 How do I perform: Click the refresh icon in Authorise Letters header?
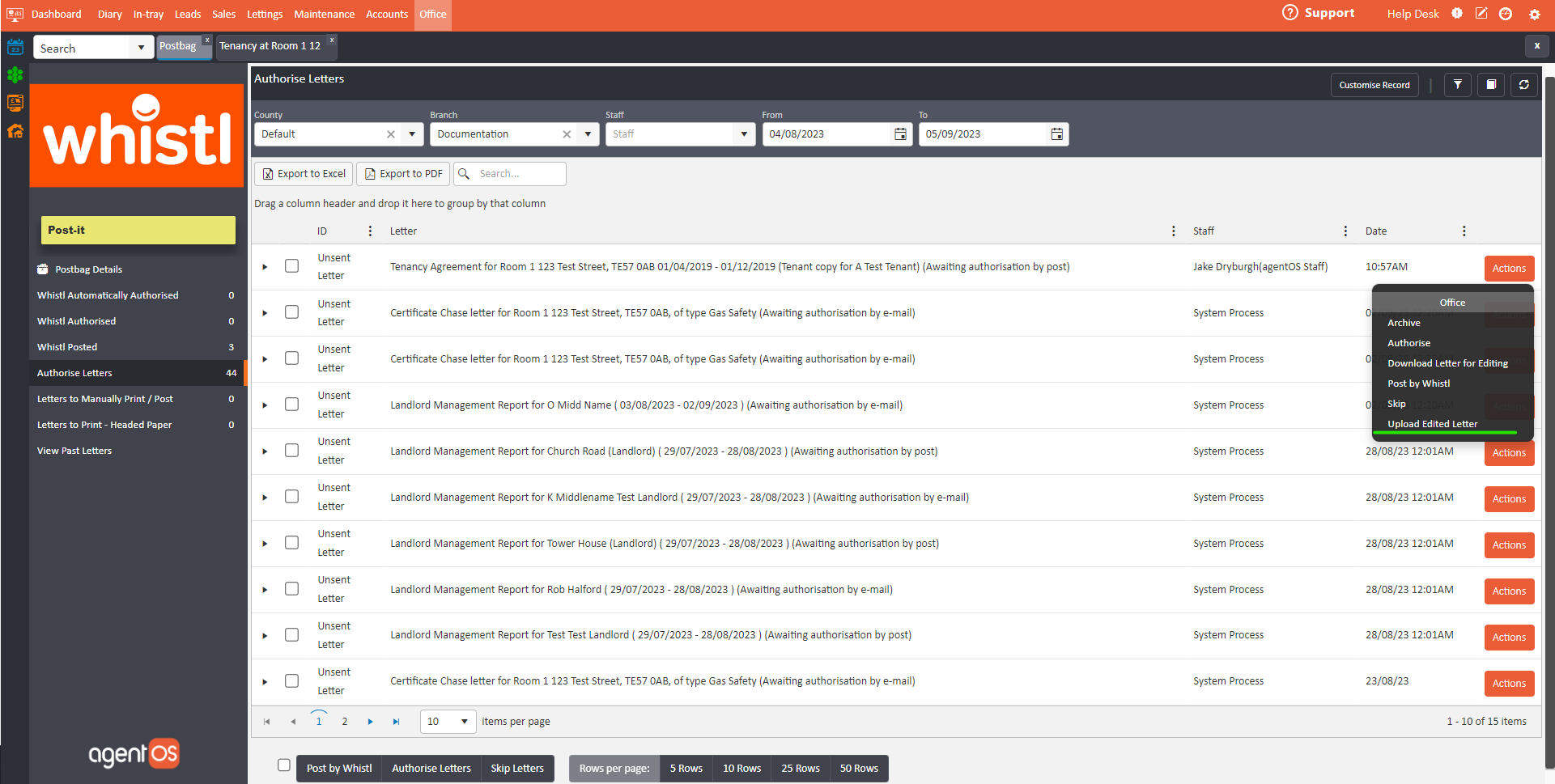(1523, 85)
